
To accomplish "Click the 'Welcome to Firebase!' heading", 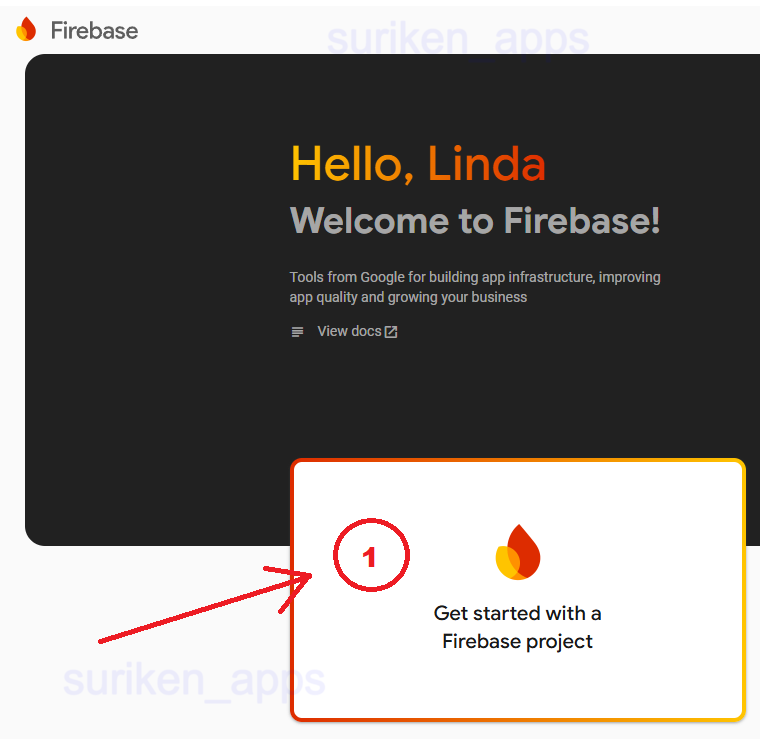I will (475, 220).
